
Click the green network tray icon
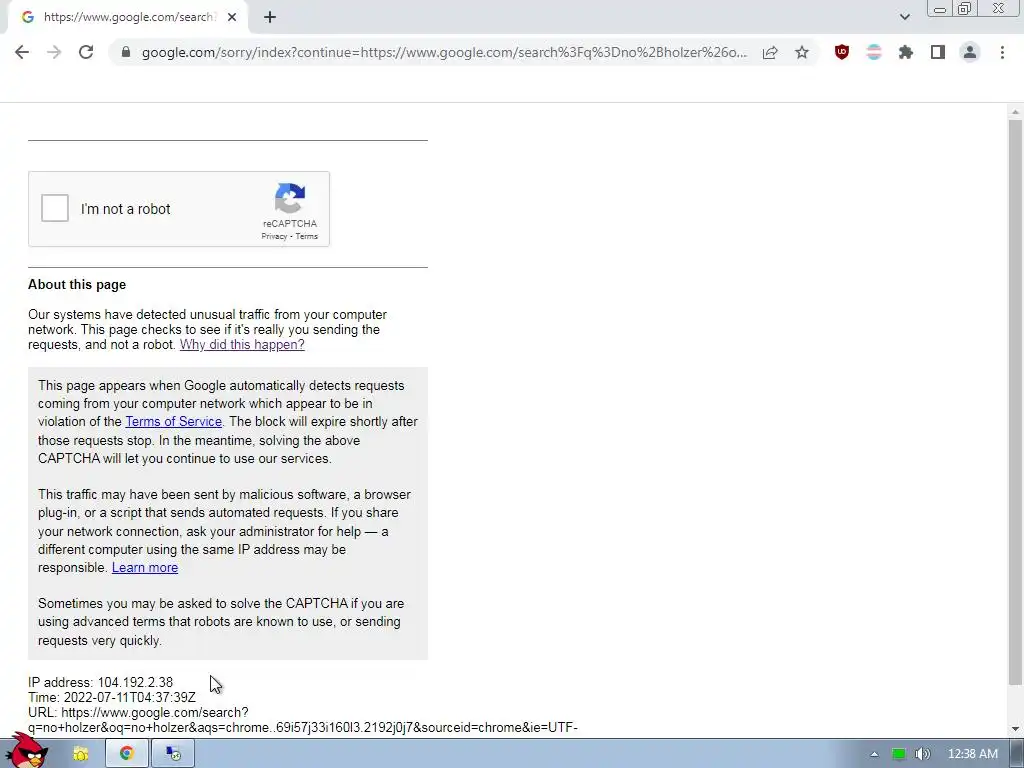point(899,754)
